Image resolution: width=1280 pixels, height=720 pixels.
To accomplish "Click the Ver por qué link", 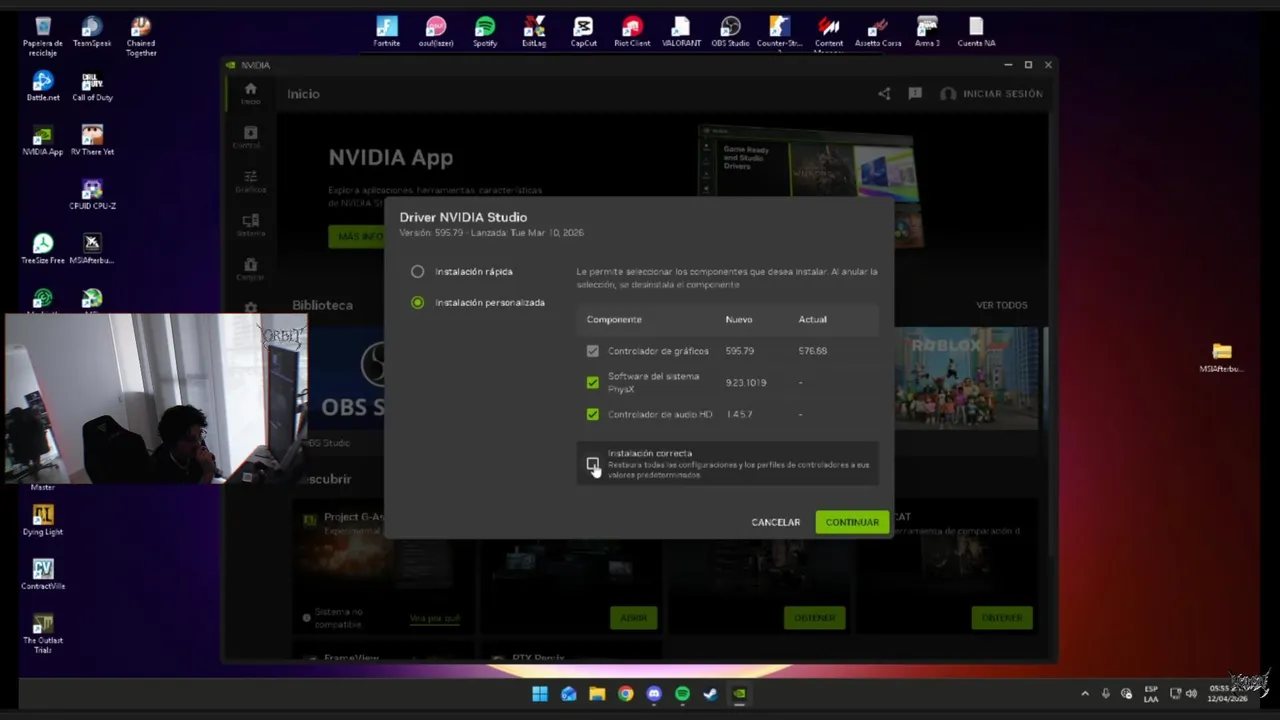I will pyautogui.click(x=435, y=618).
